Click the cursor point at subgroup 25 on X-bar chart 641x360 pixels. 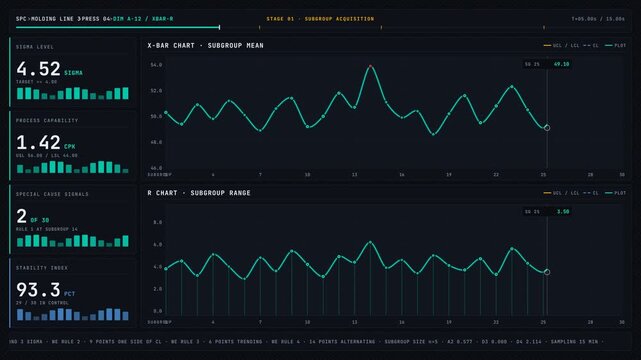click(x=547, y=128)
